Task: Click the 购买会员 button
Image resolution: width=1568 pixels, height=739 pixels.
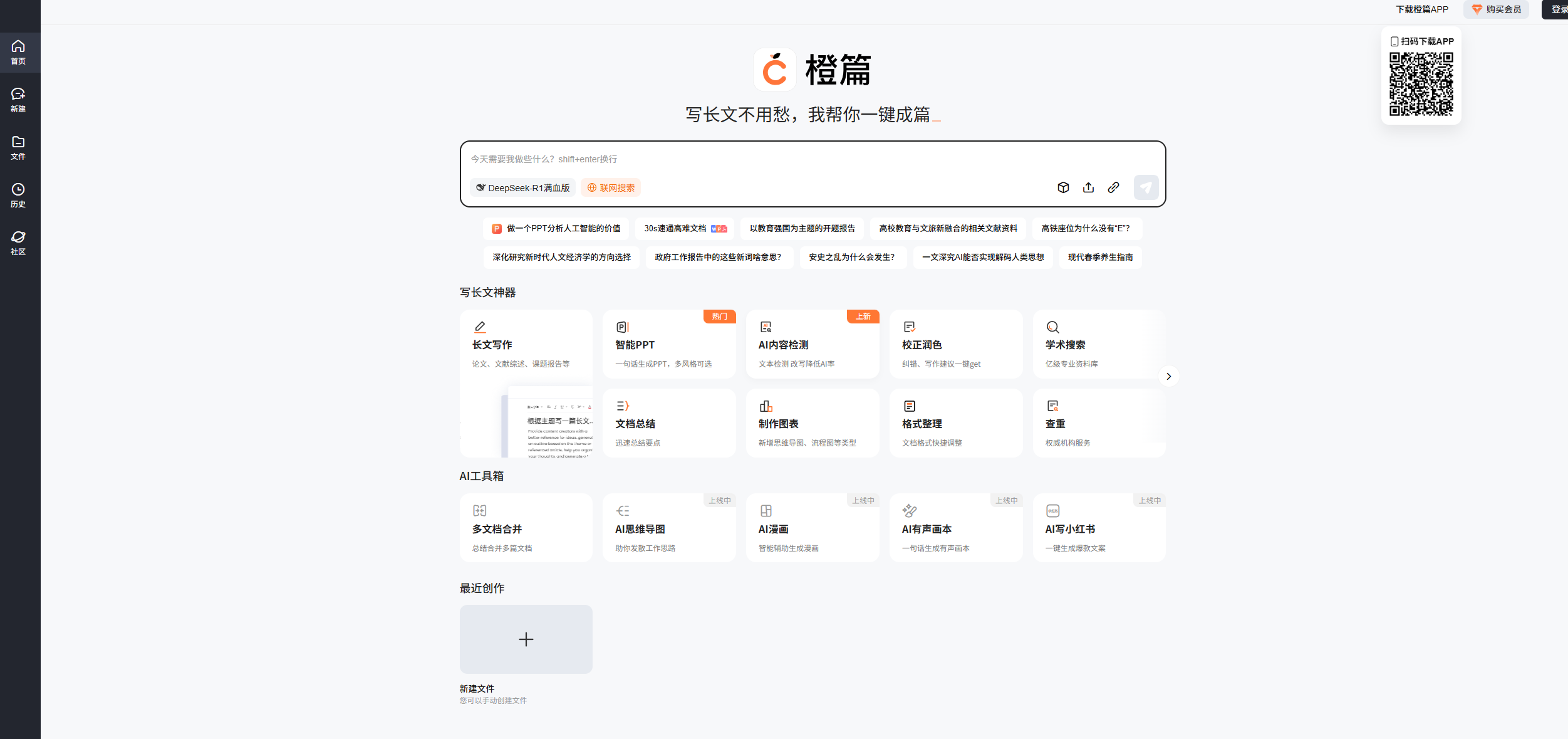Action: tap(1496, 9)
